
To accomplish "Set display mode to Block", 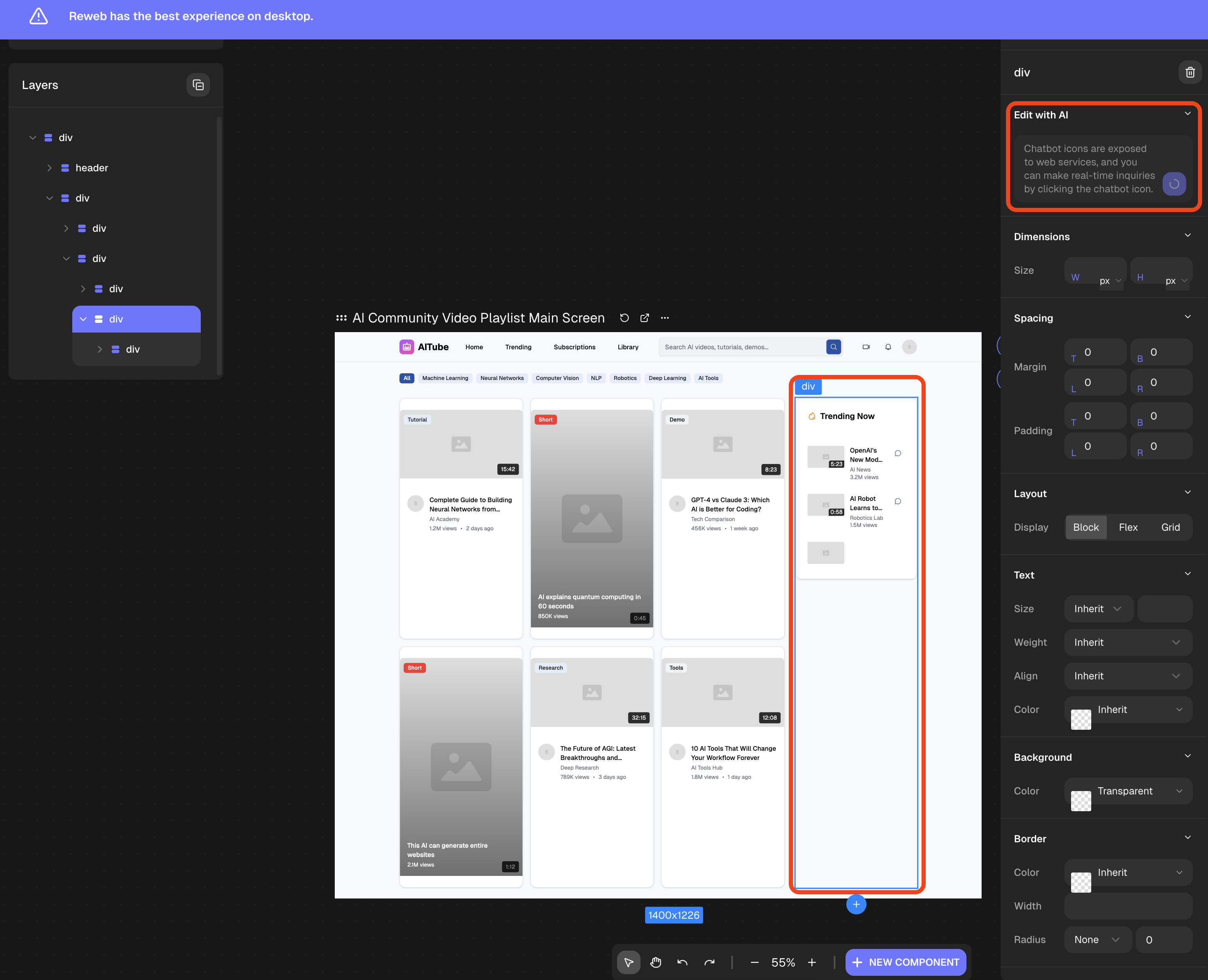I will (1085, 527).
